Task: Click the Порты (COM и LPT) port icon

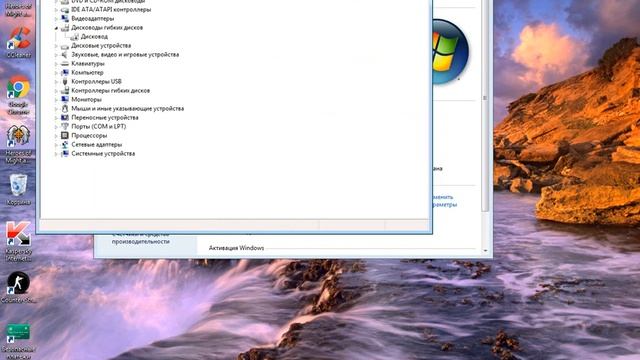Action: 64,127
